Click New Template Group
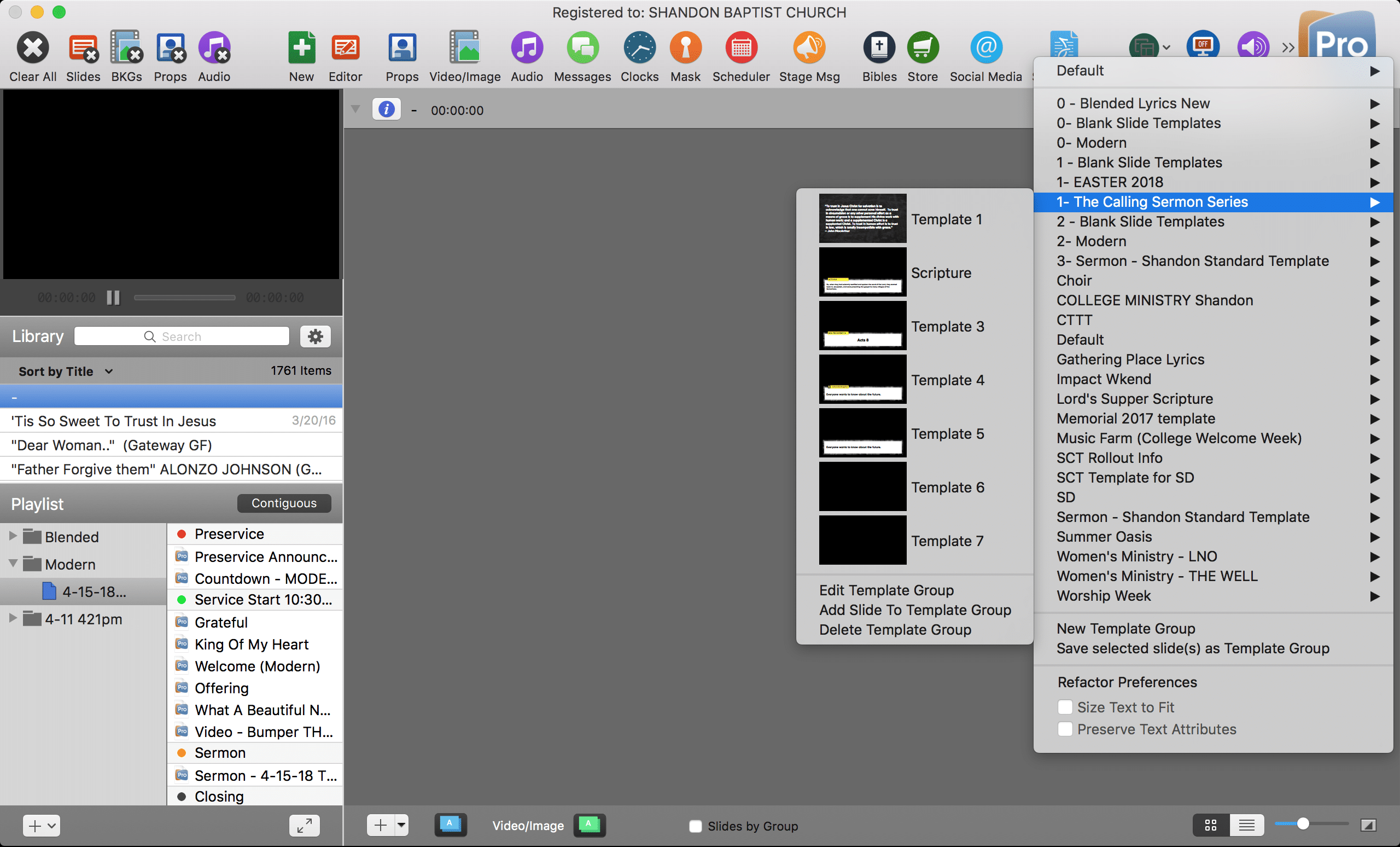The width and height of the screenshot is (1400, 847). 1125,628
